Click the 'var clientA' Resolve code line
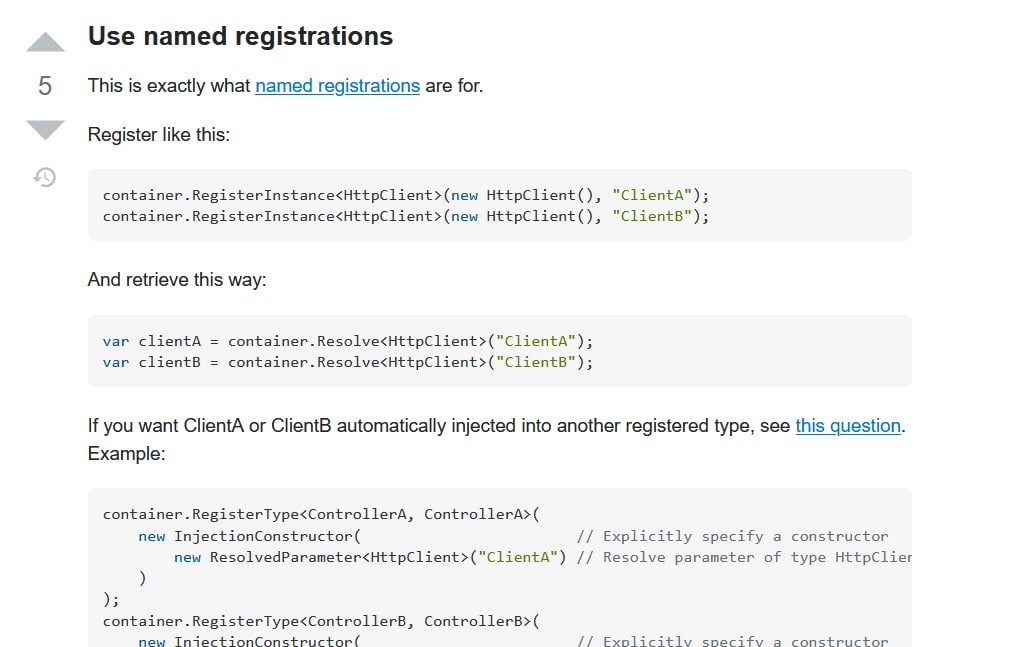This screenshot has width=1022, height=647. (348, 341)
